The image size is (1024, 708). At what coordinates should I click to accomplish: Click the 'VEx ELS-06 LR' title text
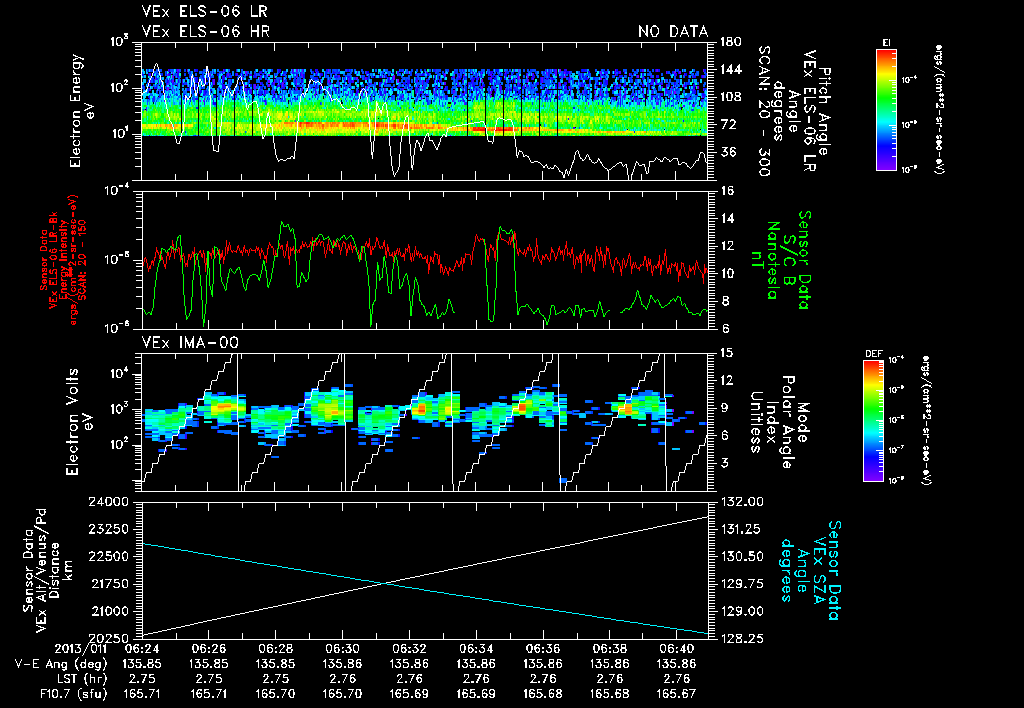click(204, 12)
